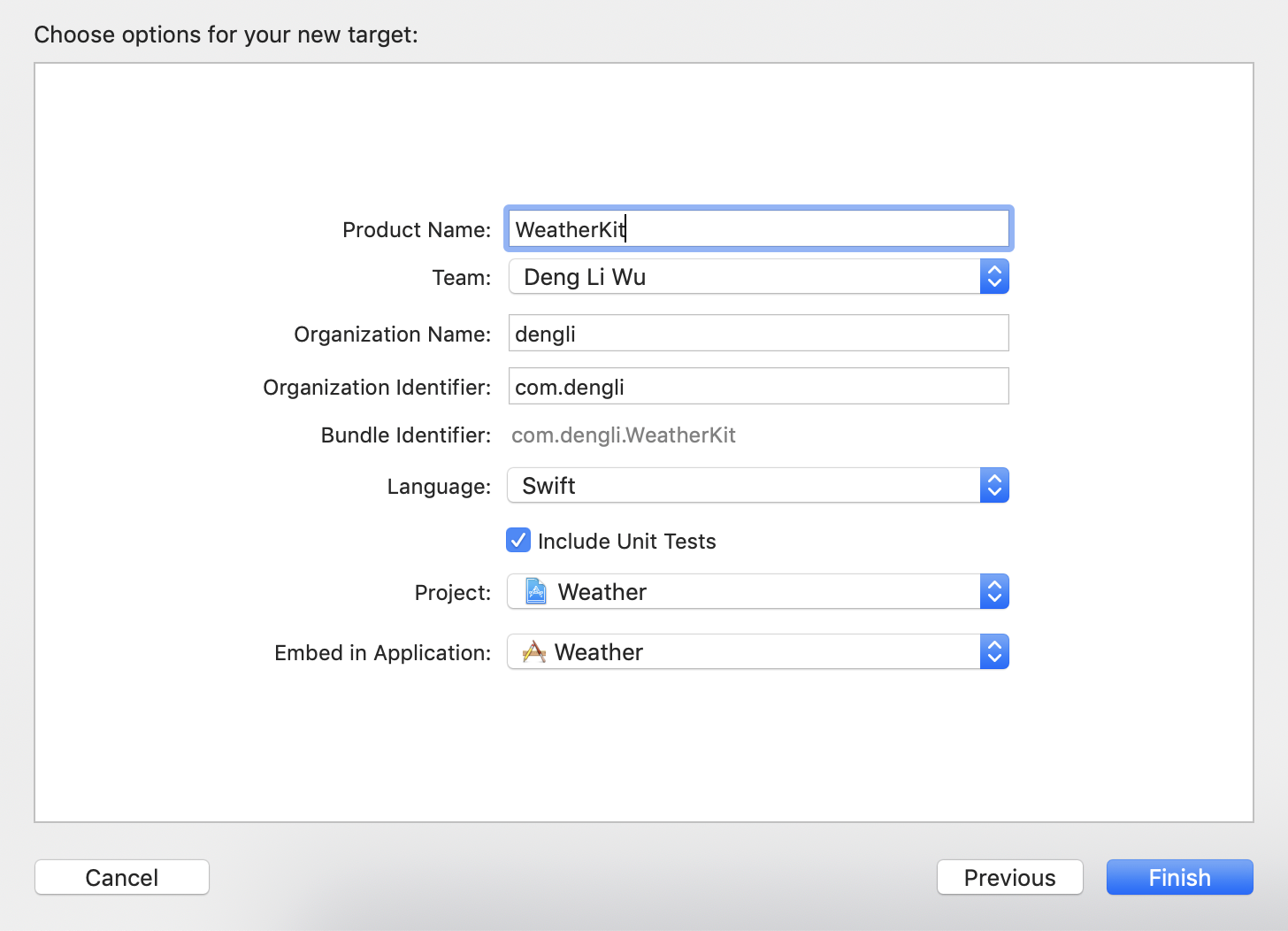Click the Organization Identifier field com.dengli
Viewport: 1288px width, 931px height.
pos(758,386)
